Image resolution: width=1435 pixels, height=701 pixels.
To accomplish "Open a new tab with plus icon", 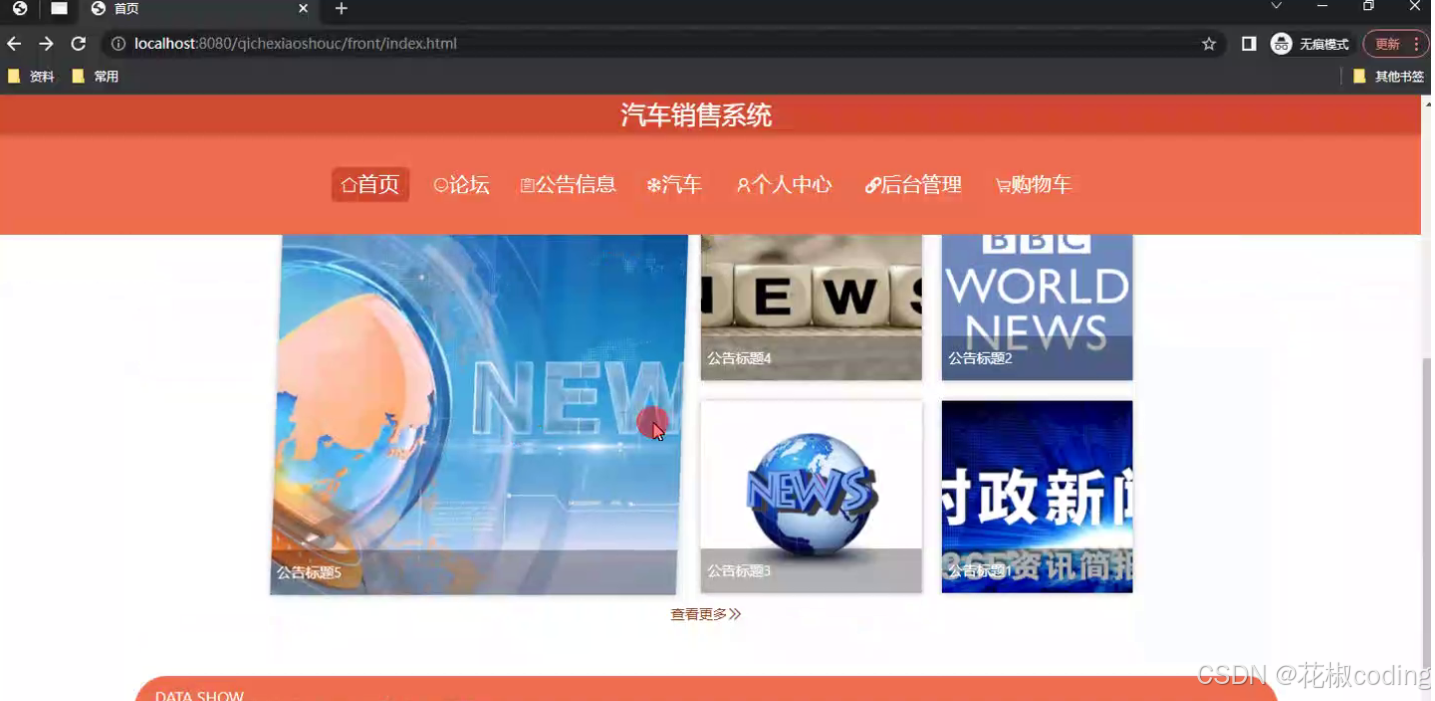I will pos(341,9).
